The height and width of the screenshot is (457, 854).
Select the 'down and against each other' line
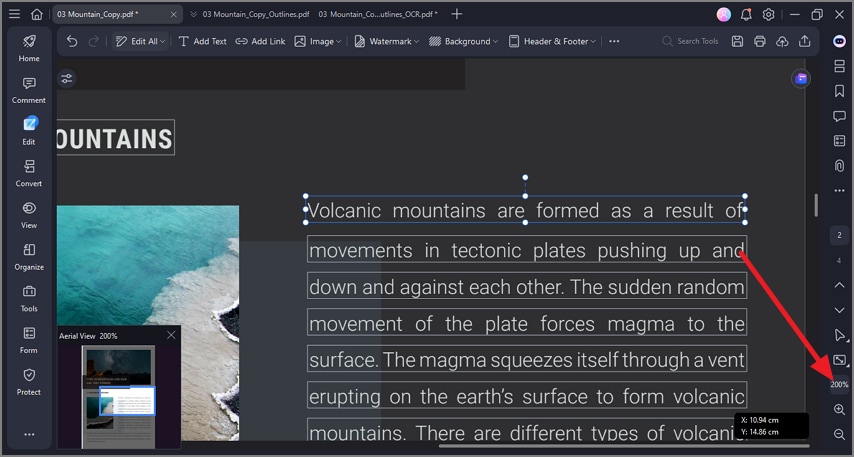tap(527, 287)
